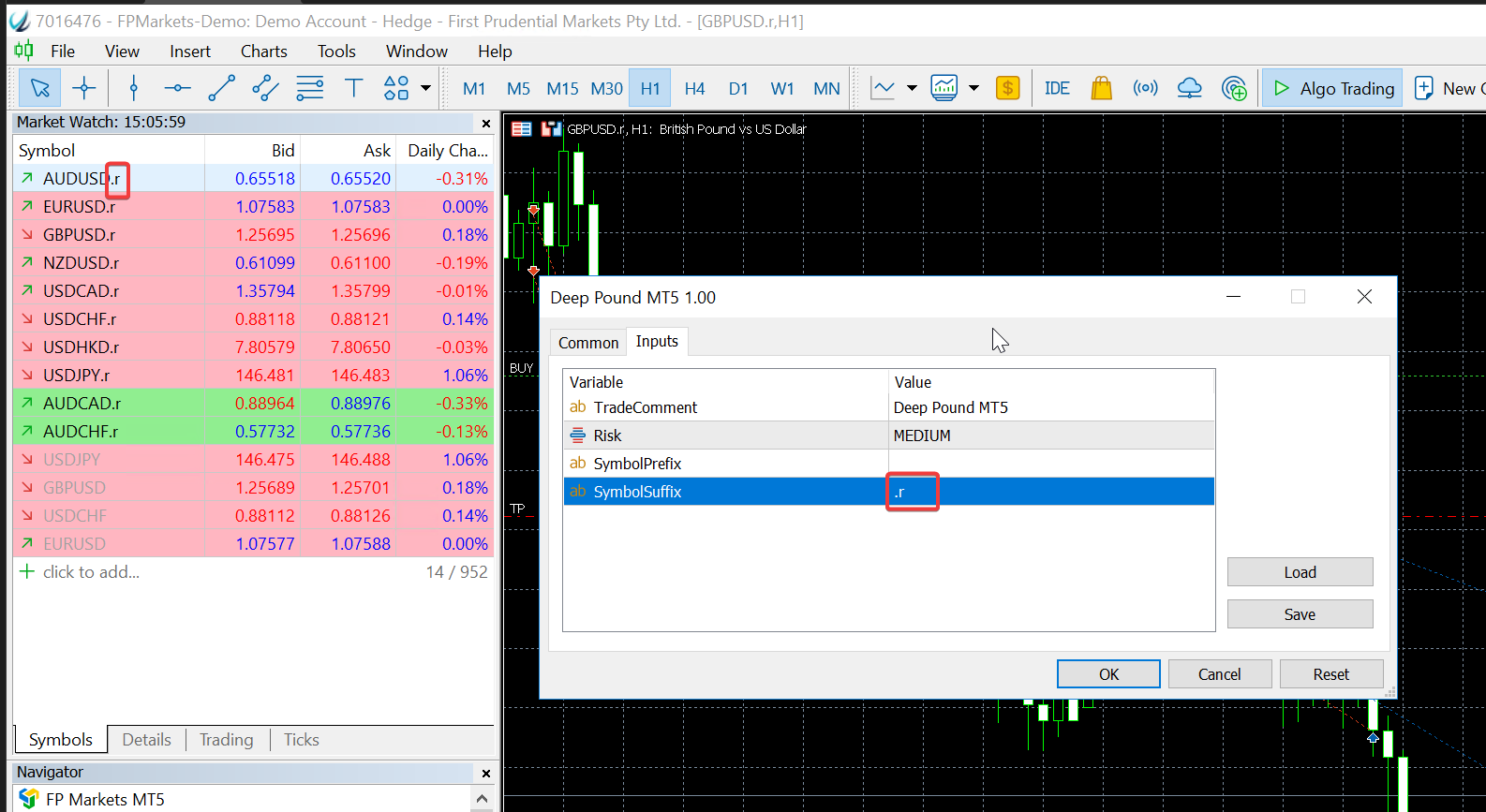Close the Market Watch panel
1486x812 pixels.
click(x=486, y=123)
